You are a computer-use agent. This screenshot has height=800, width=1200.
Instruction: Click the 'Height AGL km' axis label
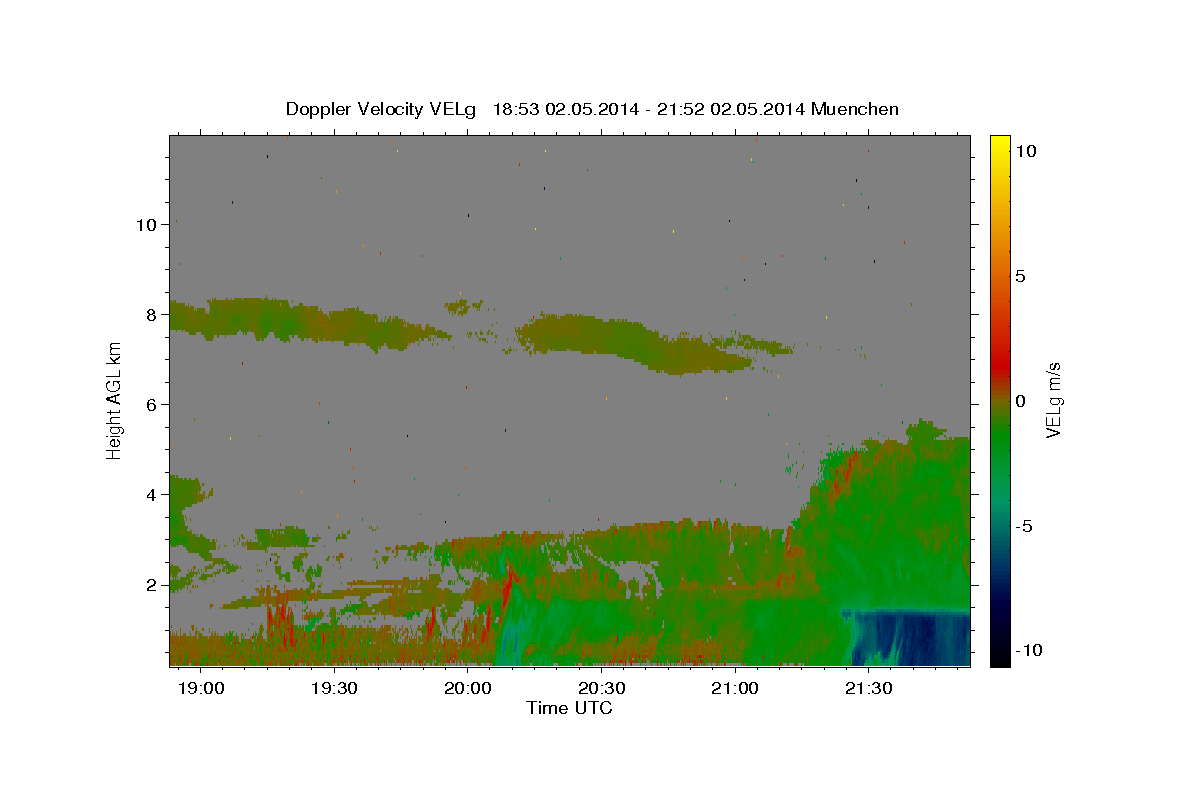[115, 400]
